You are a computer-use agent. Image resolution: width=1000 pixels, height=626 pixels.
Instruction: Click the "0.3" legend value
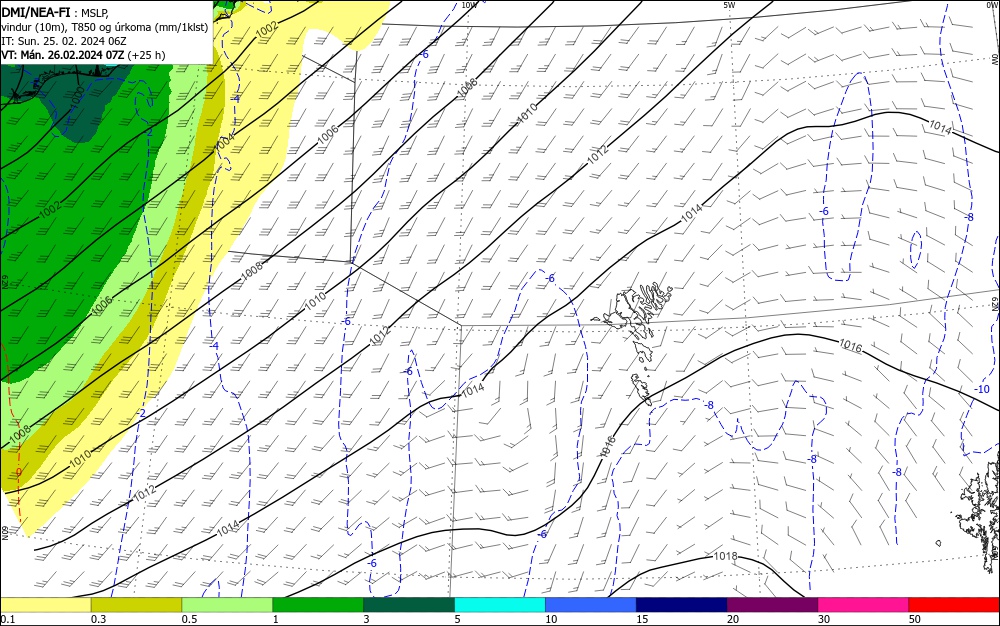[x=98, y=620]
